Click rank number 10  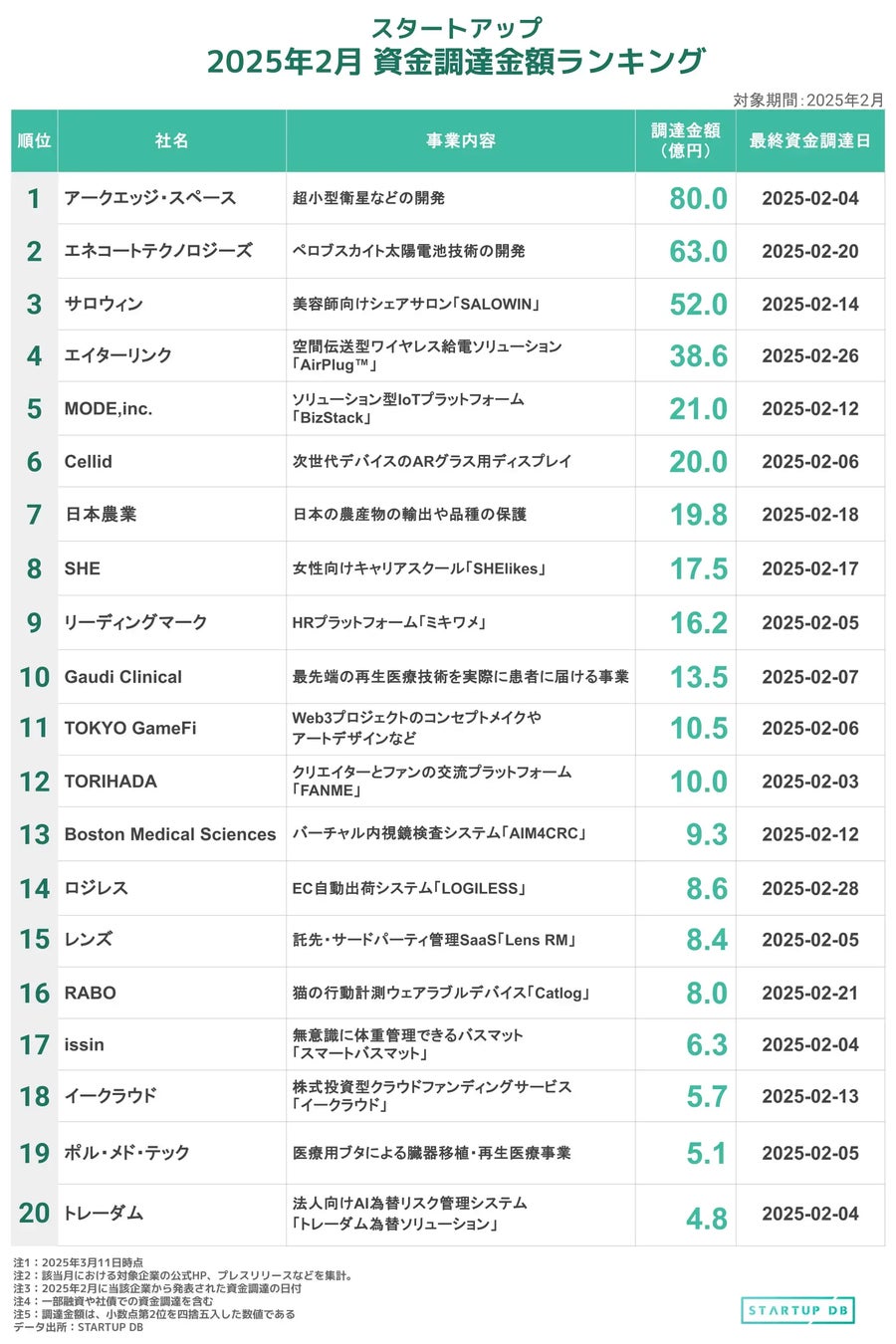(35, 677)
